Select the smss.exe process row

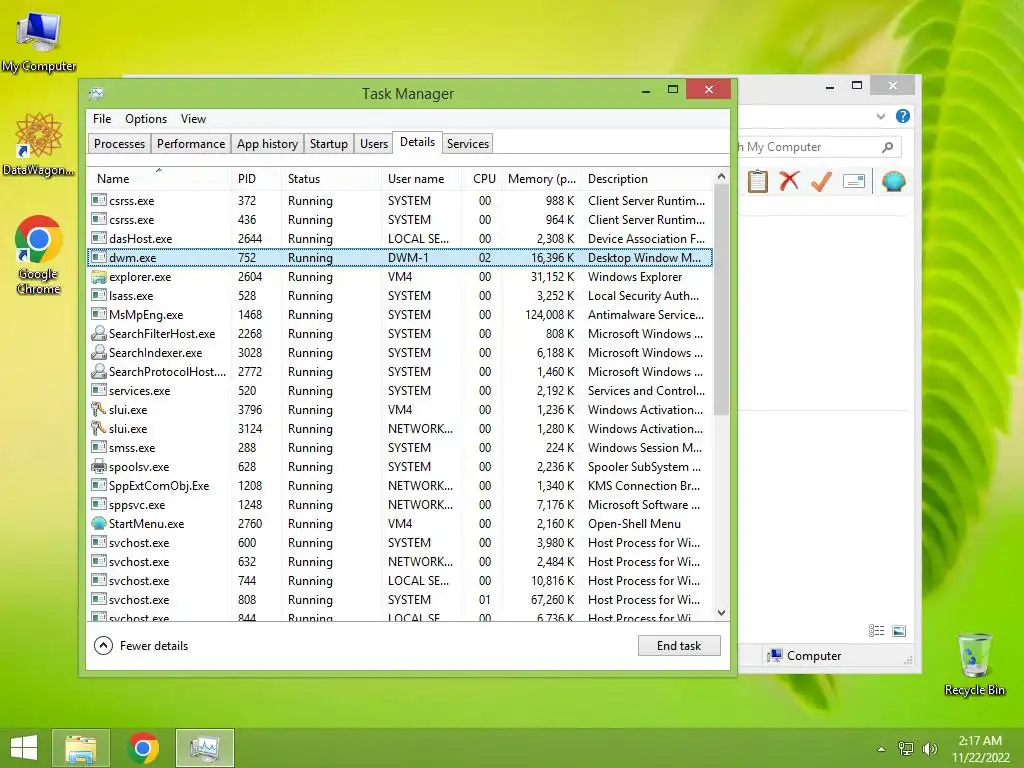(x=400, y=448)
